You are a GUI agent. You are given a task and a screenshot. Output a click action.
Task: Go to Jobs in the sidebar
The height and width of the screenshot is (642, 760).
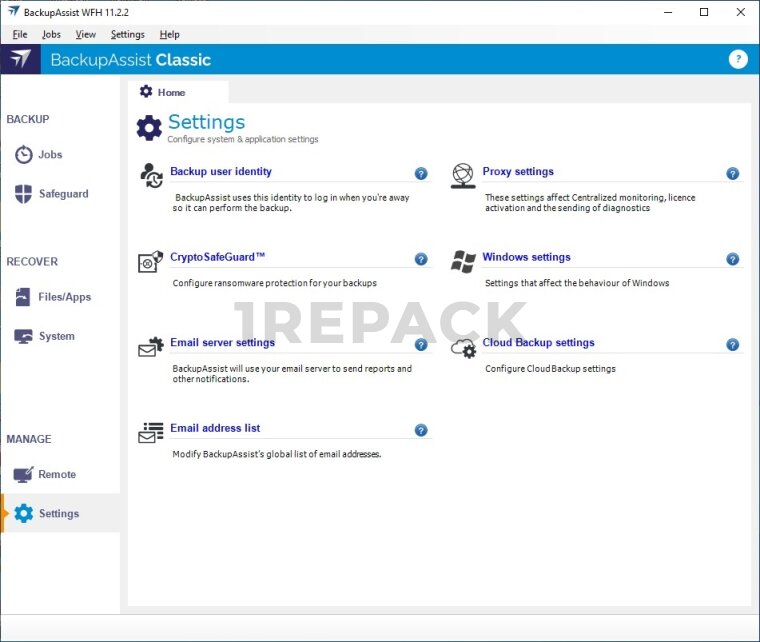coord(50,155)
